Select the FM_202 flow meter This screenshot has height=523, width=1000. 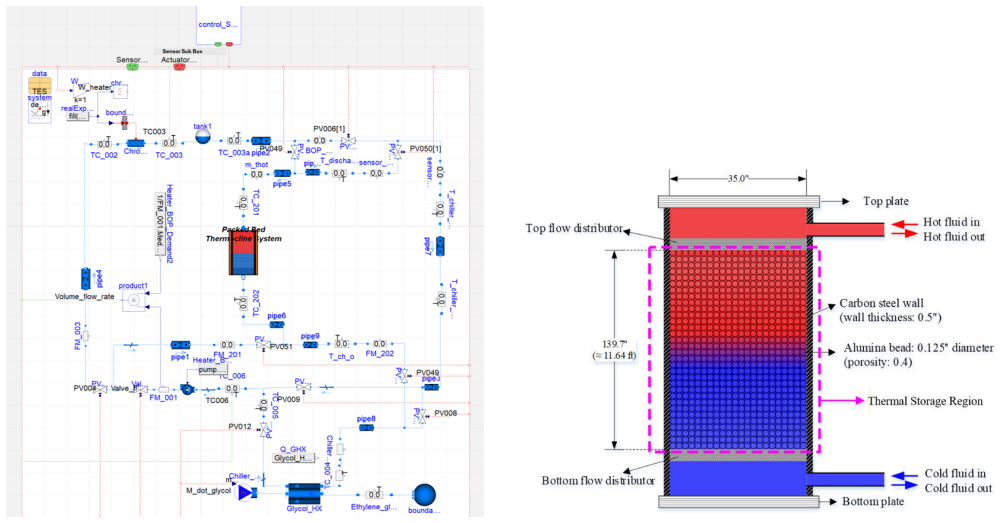pyautogui.click(x=379, y=344)
